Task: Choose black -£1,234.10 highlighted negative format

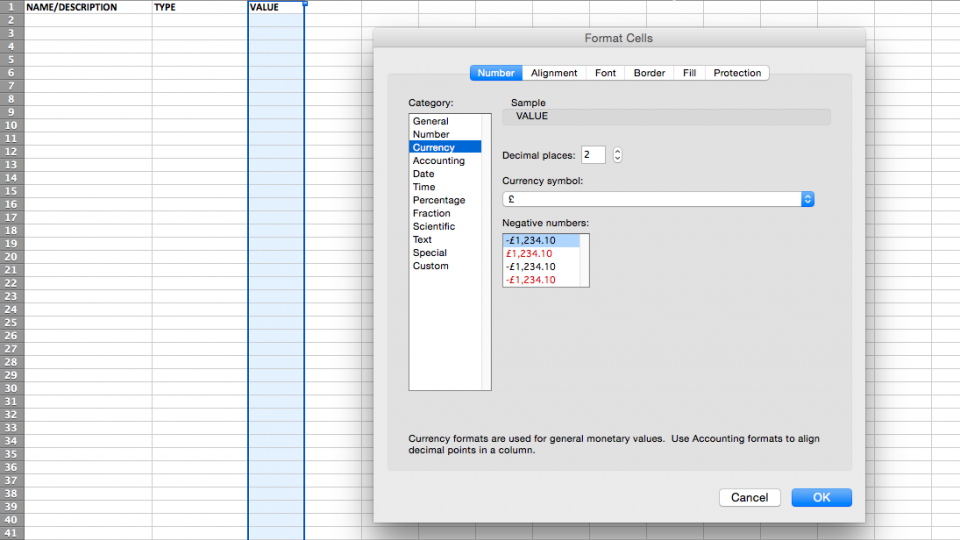Action: [541, 241]
